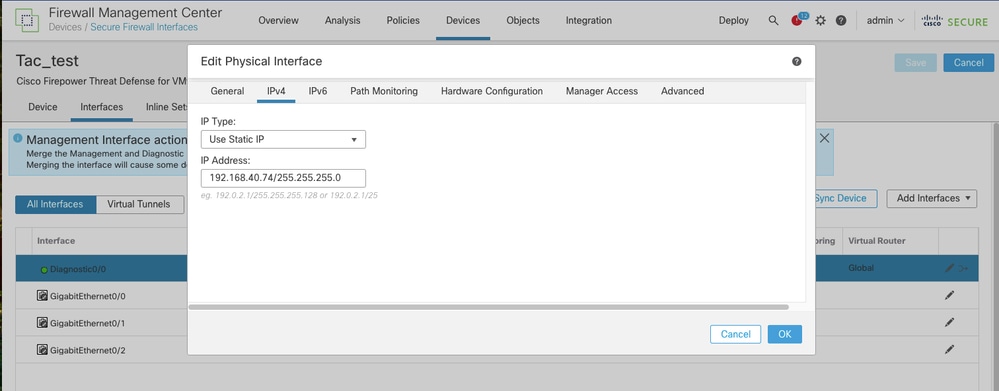
Task: Click the Cisco Secure logo
Action: click(954, 21)
